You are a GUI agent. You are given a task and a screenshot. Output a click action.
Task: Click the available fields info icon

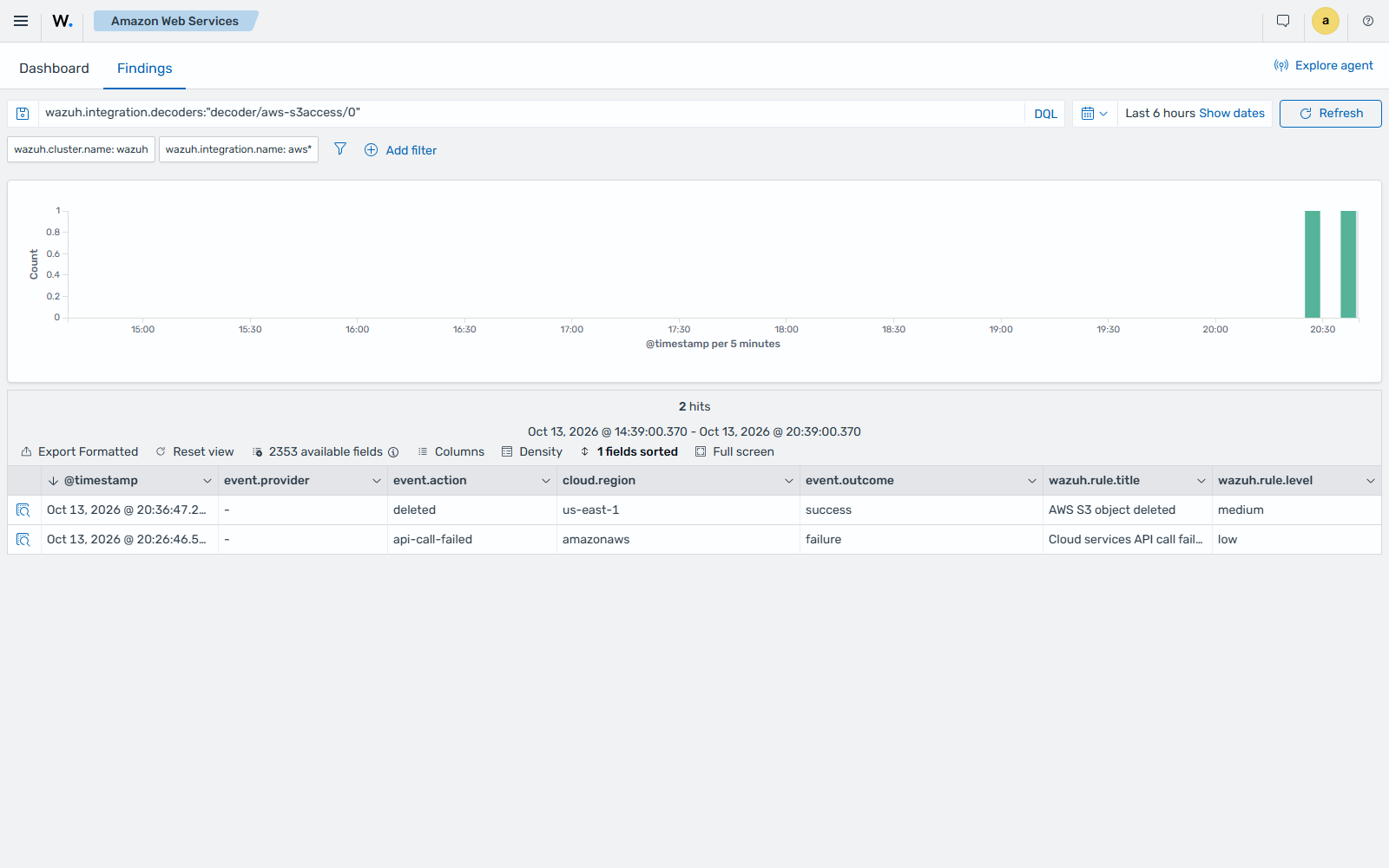tap(393, 452)
